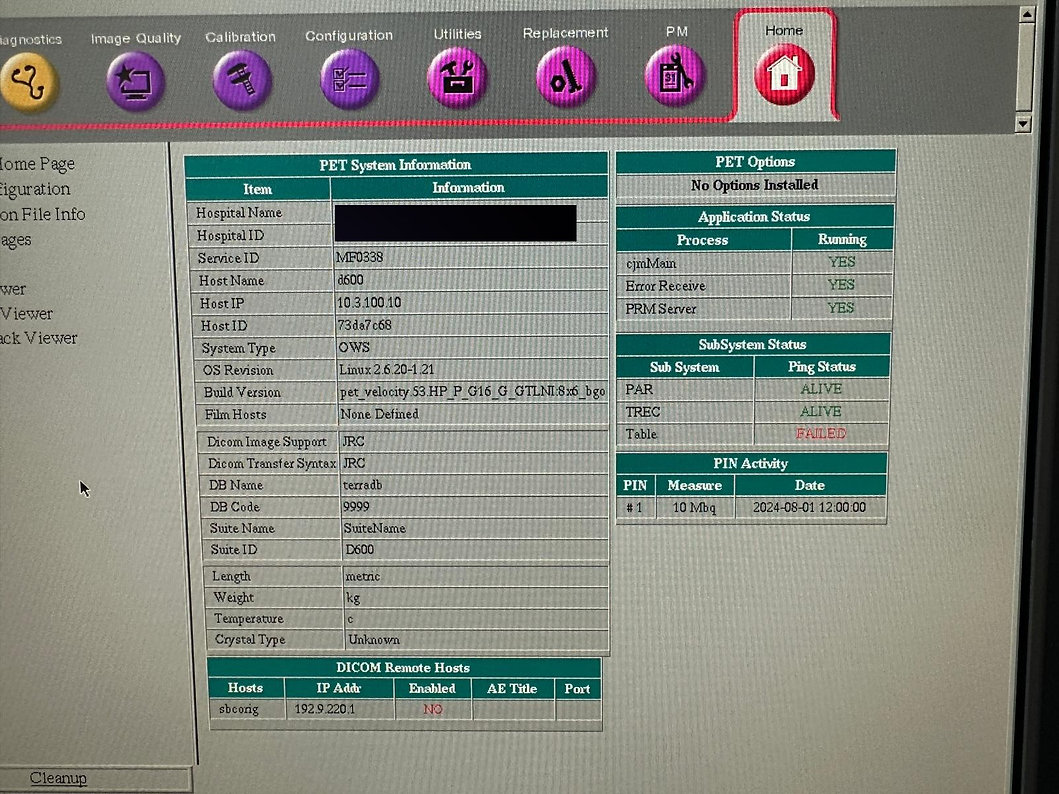Click the Host IP value 10.3.100.10
This screenshot has width=1059, height=794.
tap(370, 303)
